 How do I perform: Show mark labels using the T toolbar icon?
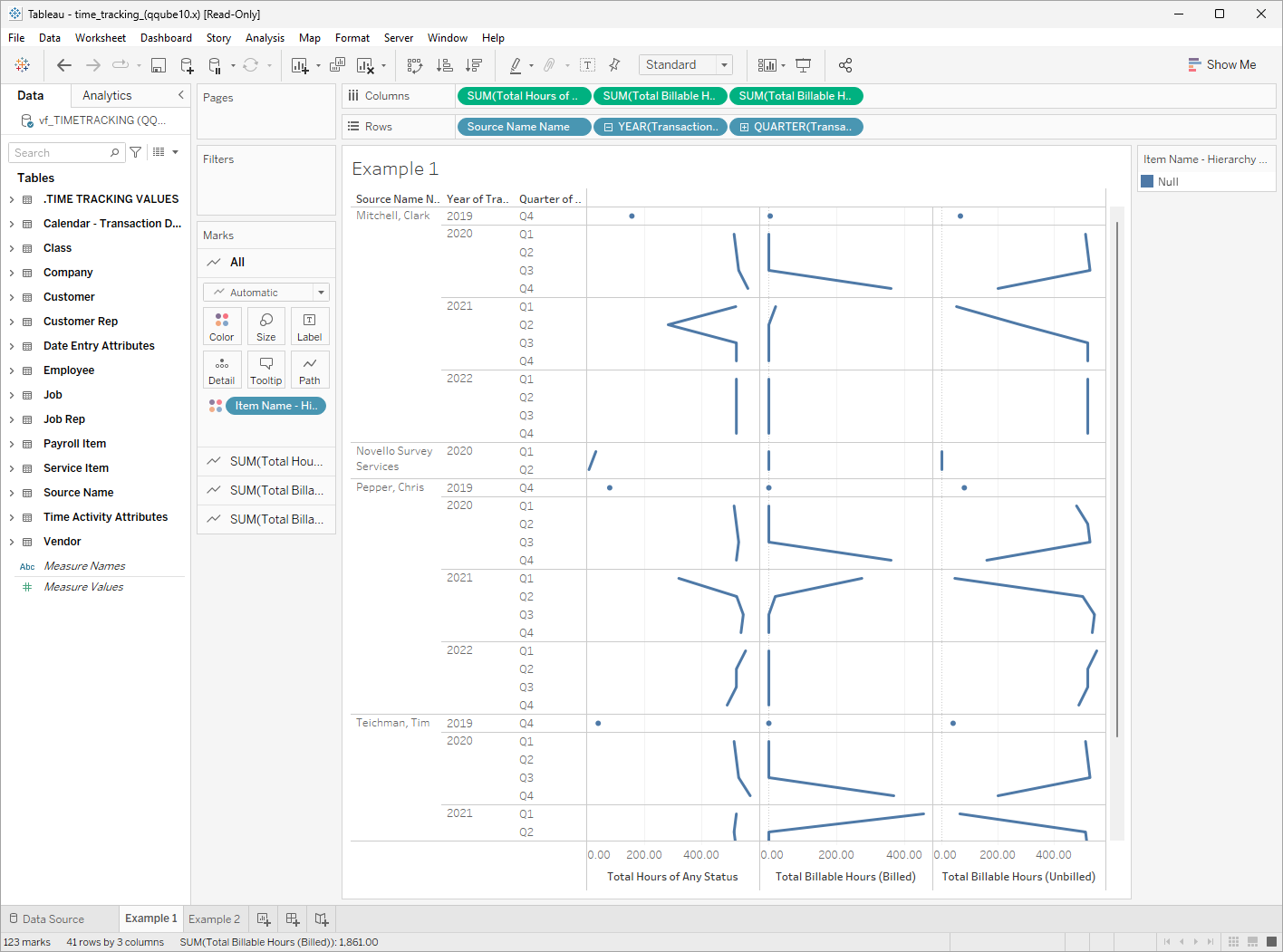coord(587,64)
